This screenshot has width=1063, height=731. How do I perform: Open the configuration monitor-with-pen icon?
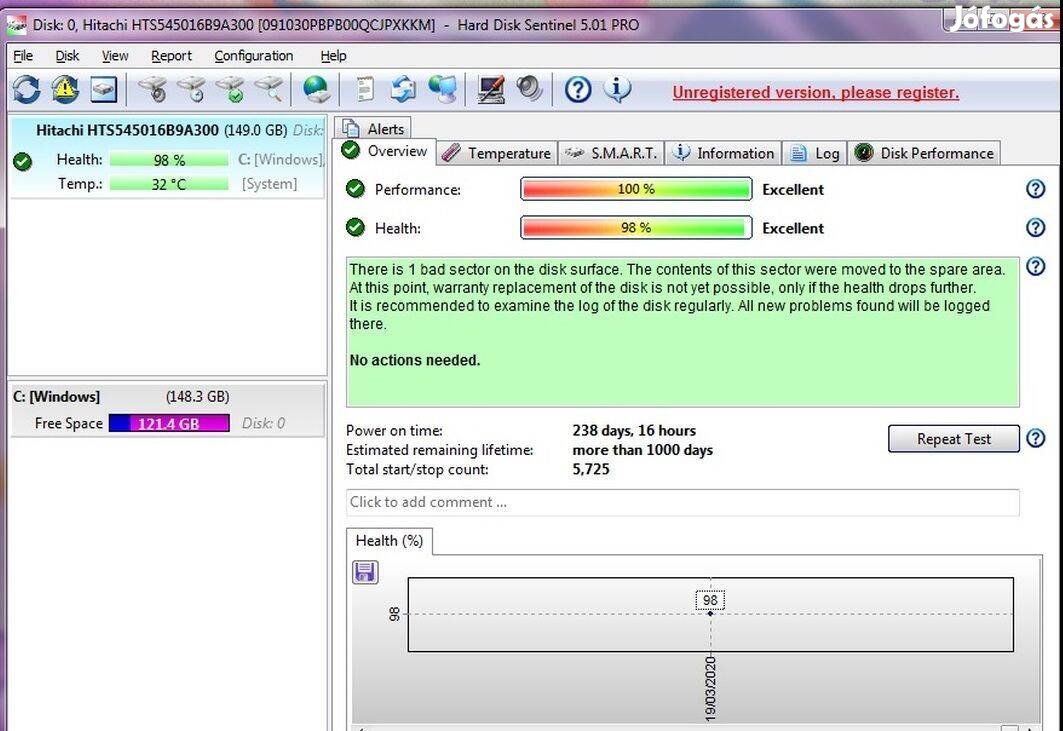click(491, 90)
